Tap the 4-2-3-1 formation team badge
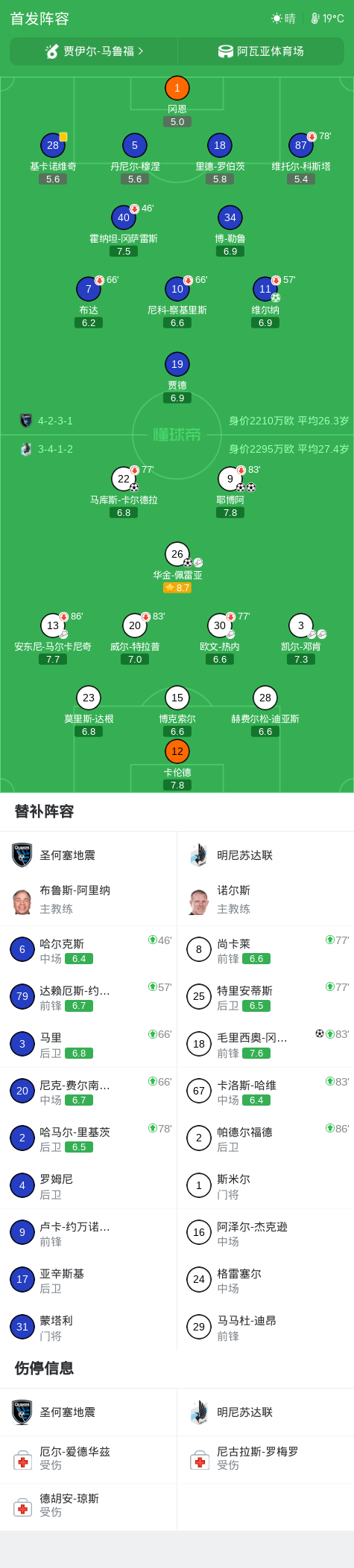 [x=25, y=421]
